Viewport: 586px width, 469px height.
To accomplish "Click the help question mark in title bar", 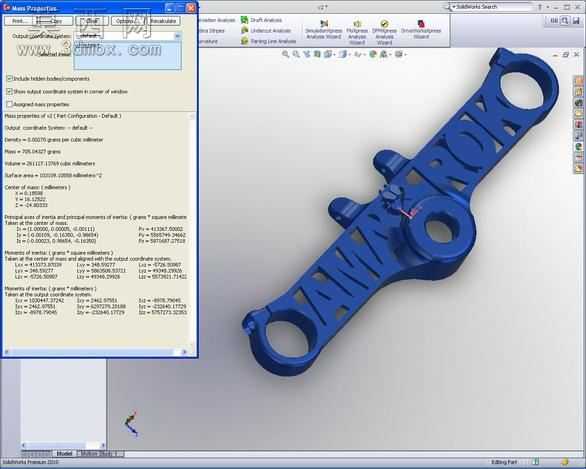I will (x=540, y=7).
